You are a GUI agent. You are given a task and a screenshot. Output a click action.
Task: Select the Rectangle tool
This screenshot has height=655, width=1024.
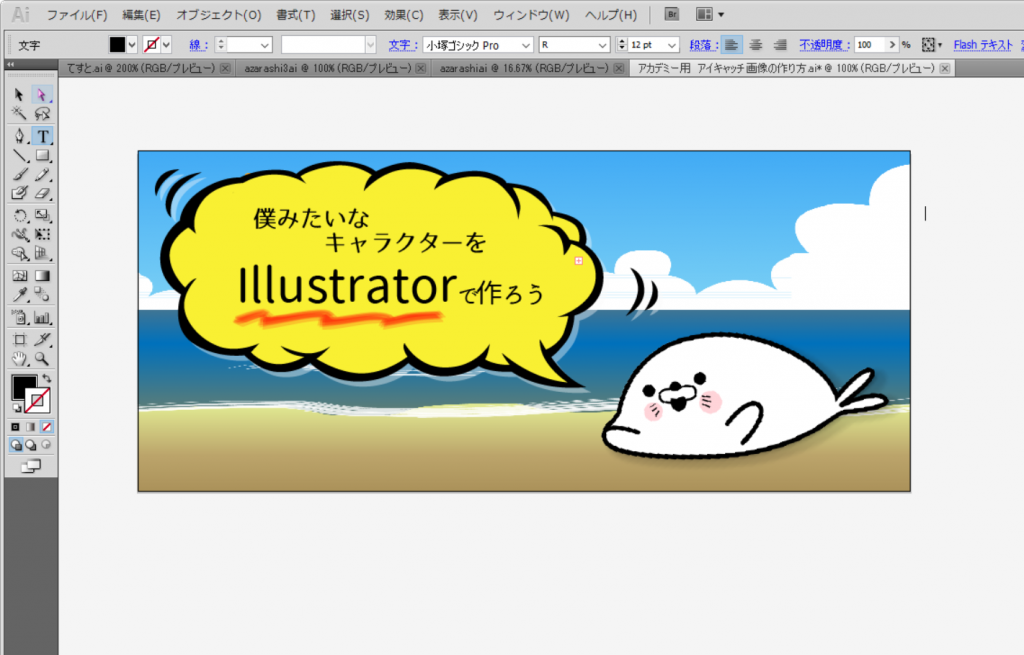(x=42, y=155)
